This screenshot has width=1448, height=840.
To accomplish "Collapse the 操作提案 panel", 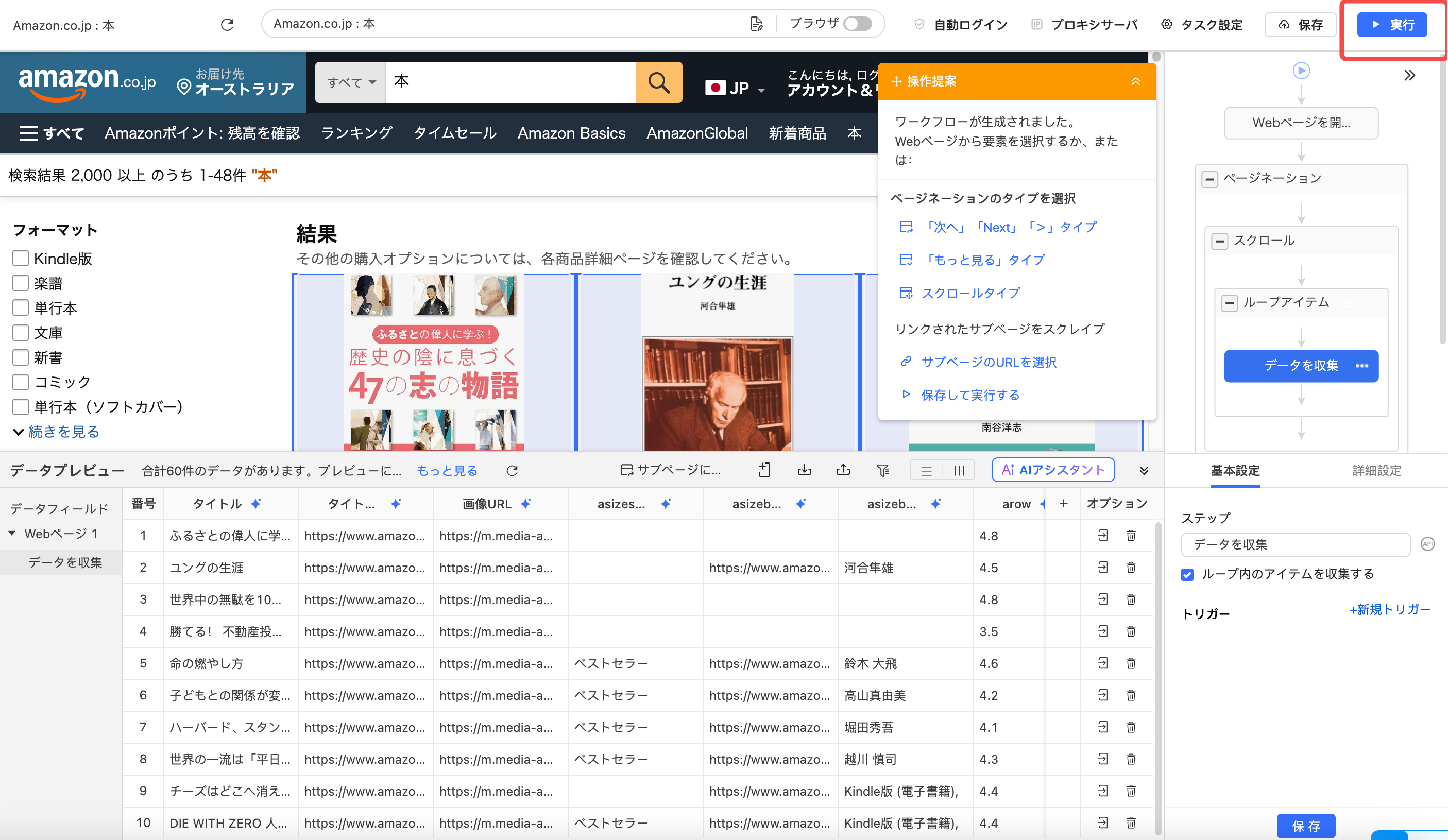I will click(1135, 81).
